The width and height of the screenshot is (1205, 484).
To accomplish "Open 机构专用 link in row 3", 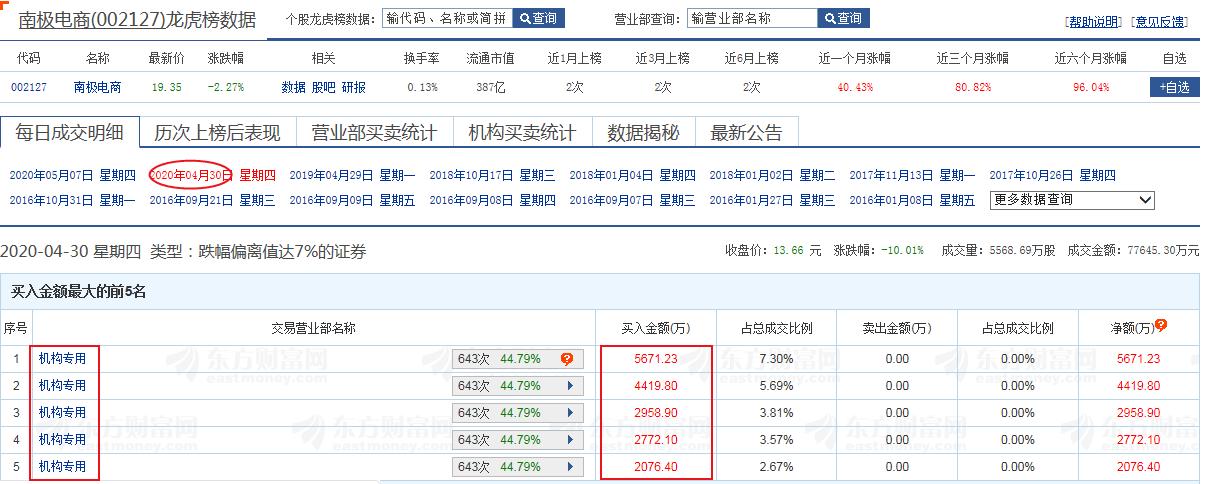I will coord(62,412).
